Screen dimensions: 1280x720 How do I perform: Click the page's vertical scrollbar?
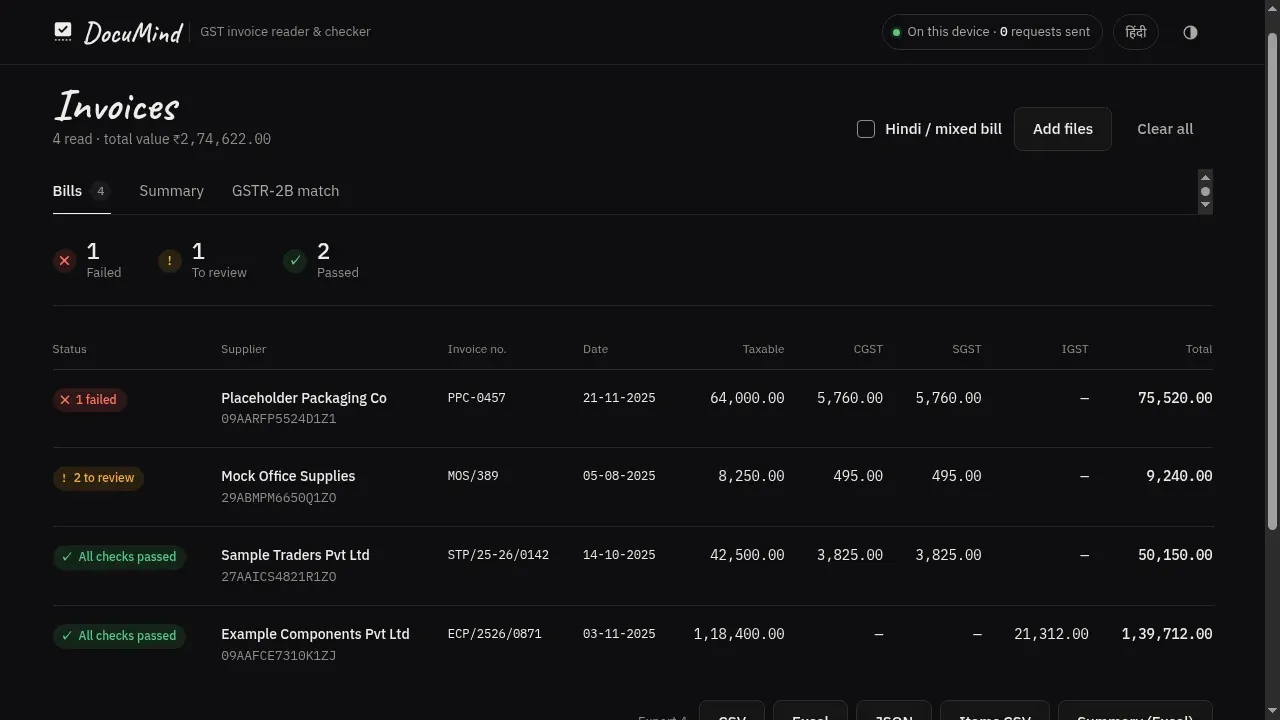(1272, 280)
